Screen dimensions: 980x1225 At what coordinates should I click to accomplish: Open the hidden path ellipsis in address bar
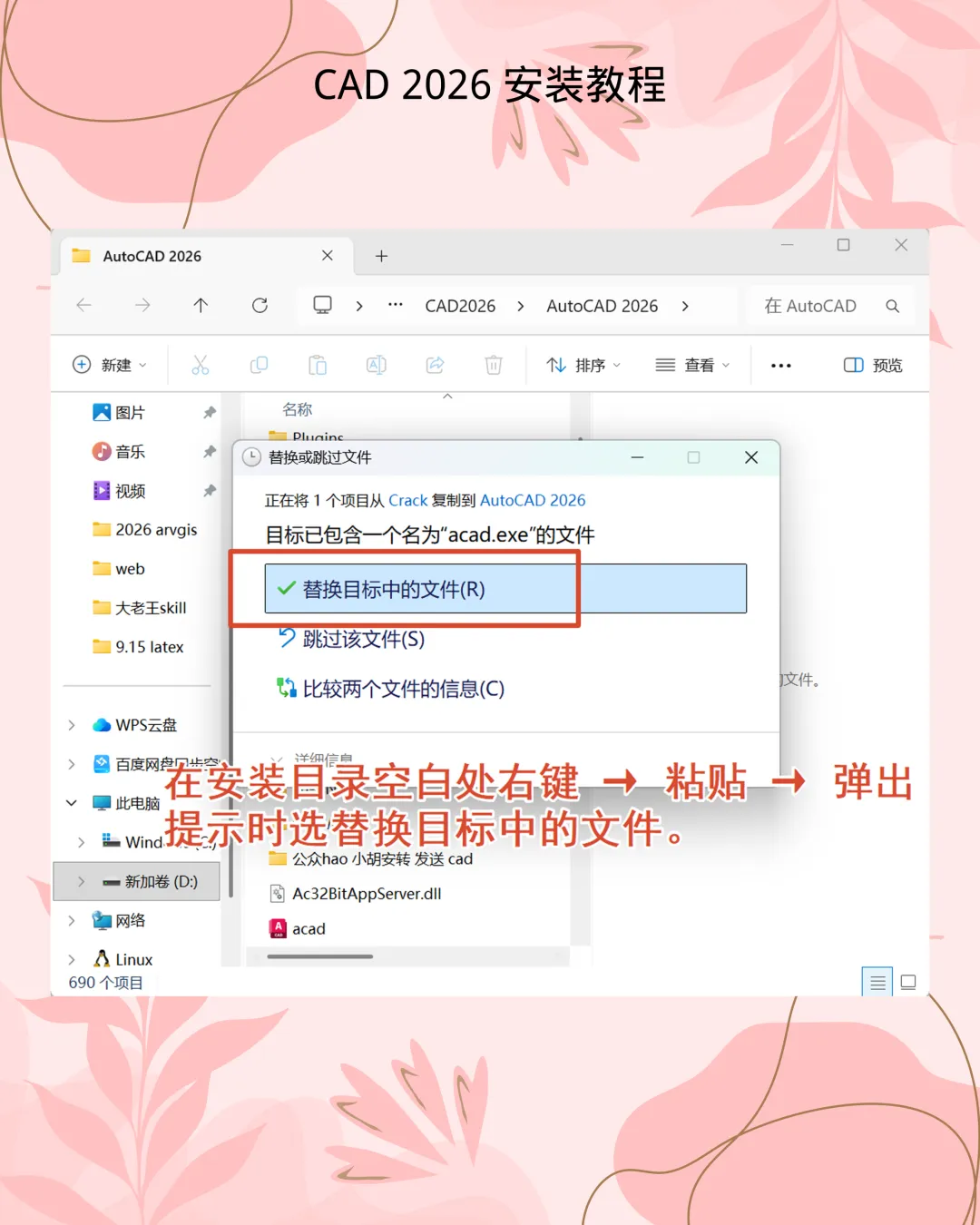click(x=395, y=305)
